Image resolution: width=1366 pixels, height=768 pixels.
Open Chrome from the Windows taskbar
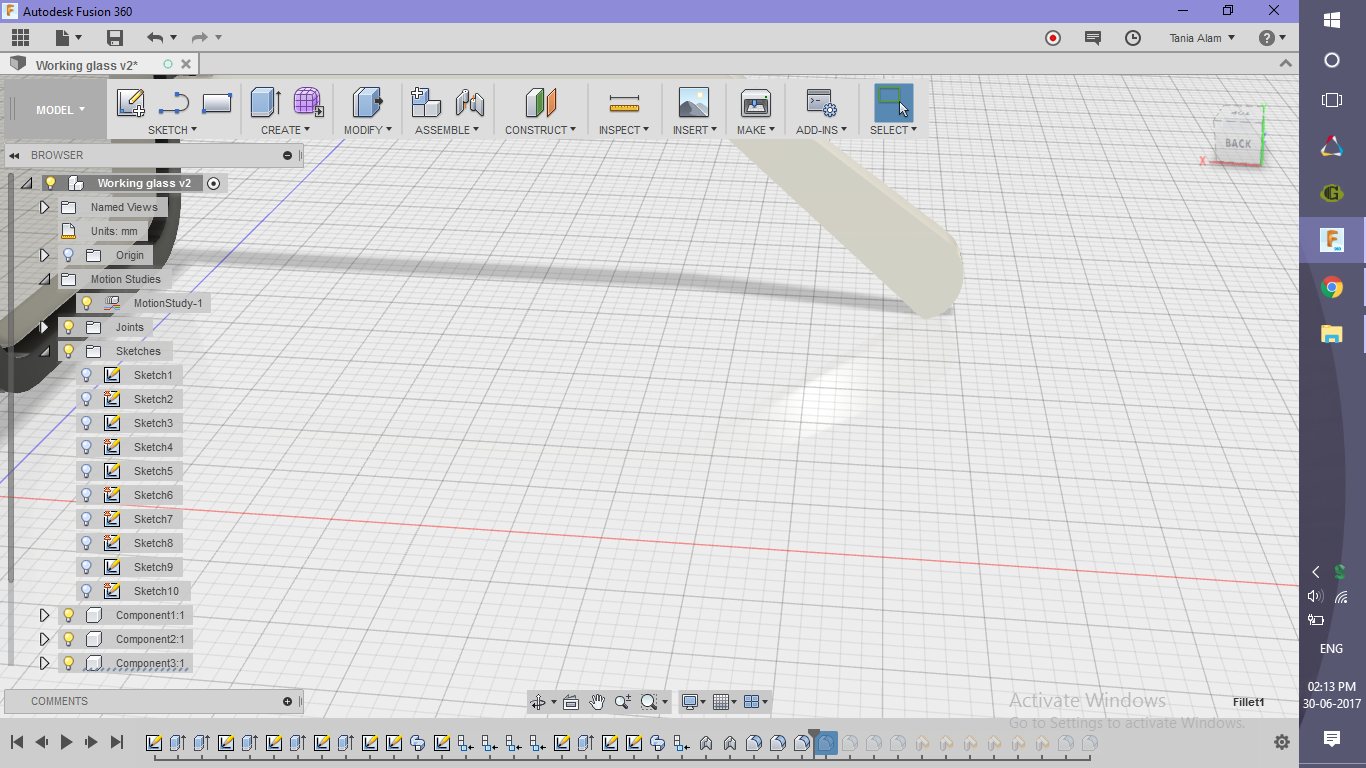1331,288
